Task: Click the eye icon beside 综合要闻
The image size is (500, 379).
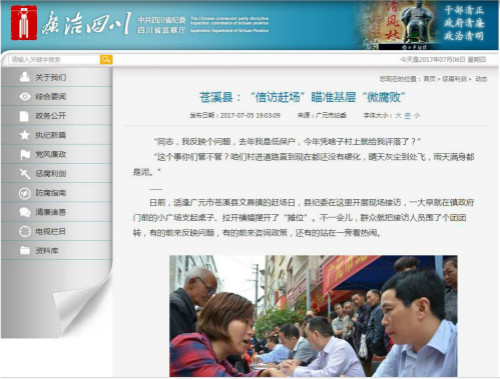Action: point(25,96)
